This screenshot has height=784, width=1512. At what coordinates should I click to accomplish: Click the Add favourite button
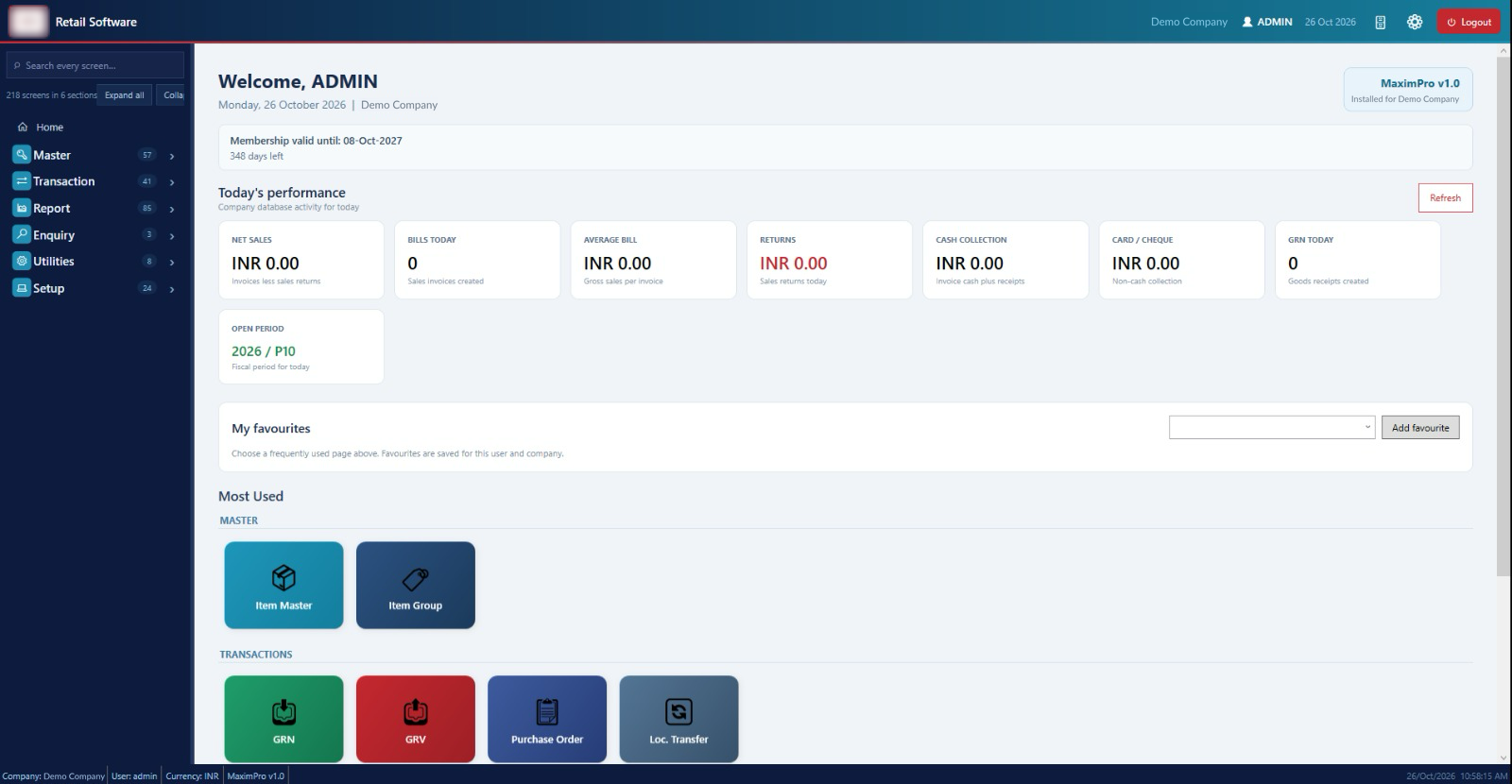[1420, 428]
